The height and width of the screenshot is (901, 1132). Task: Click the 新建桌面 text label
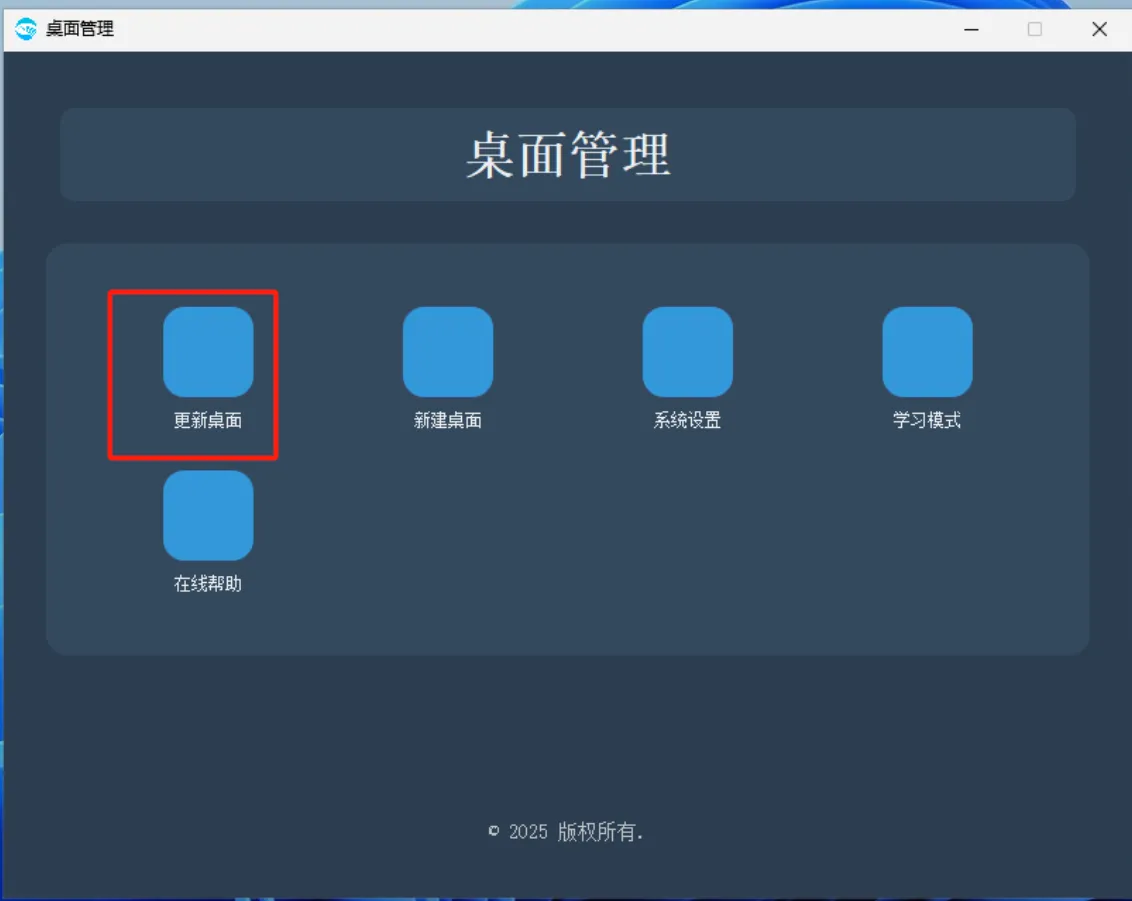point(448,420)
